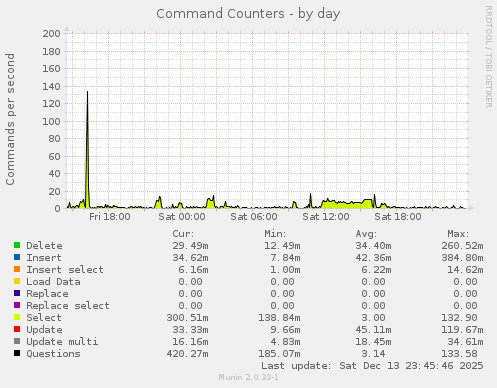Click the 'Questions' legend label
The width and height of the screenshot is (497, 388).
(53, 354)
